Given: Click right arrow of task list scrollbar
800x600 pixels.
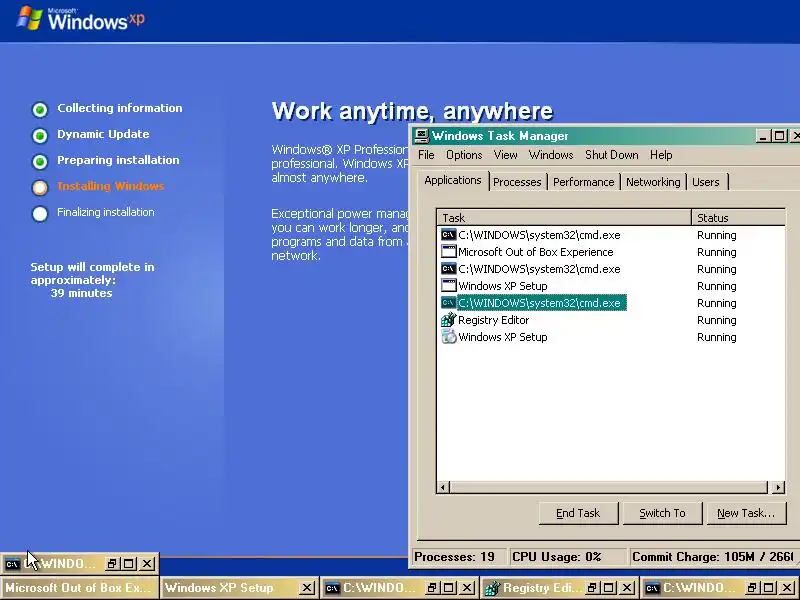Looking at the screenshot, I should [x=778, y=487].
